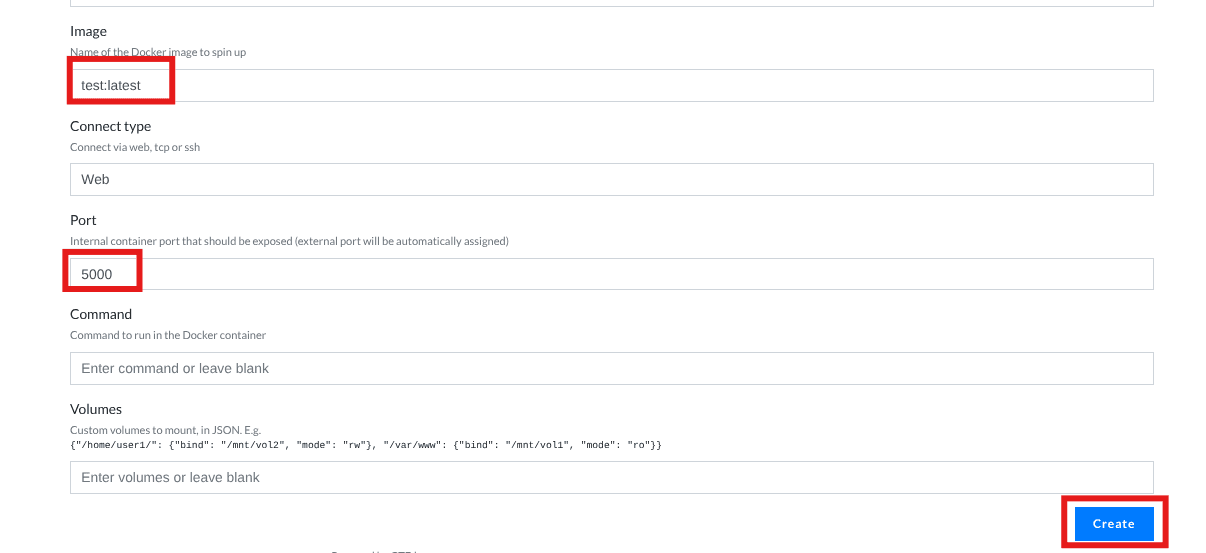Click the 'Connect via web, tcp or ssh' hint
This screenshot has height=553, width=1206.
click(135, 147)
